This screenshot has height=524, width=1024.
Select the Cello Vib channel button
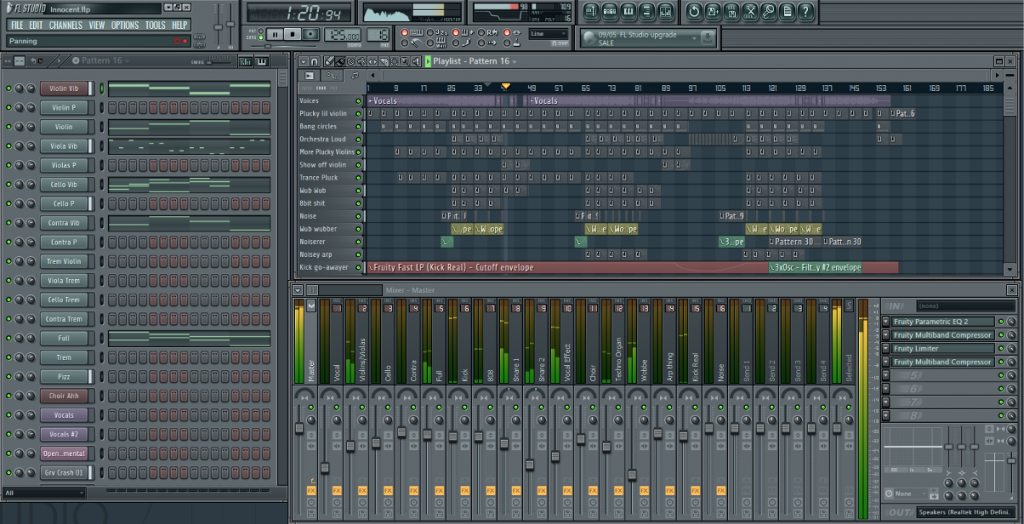click(63, 184)
